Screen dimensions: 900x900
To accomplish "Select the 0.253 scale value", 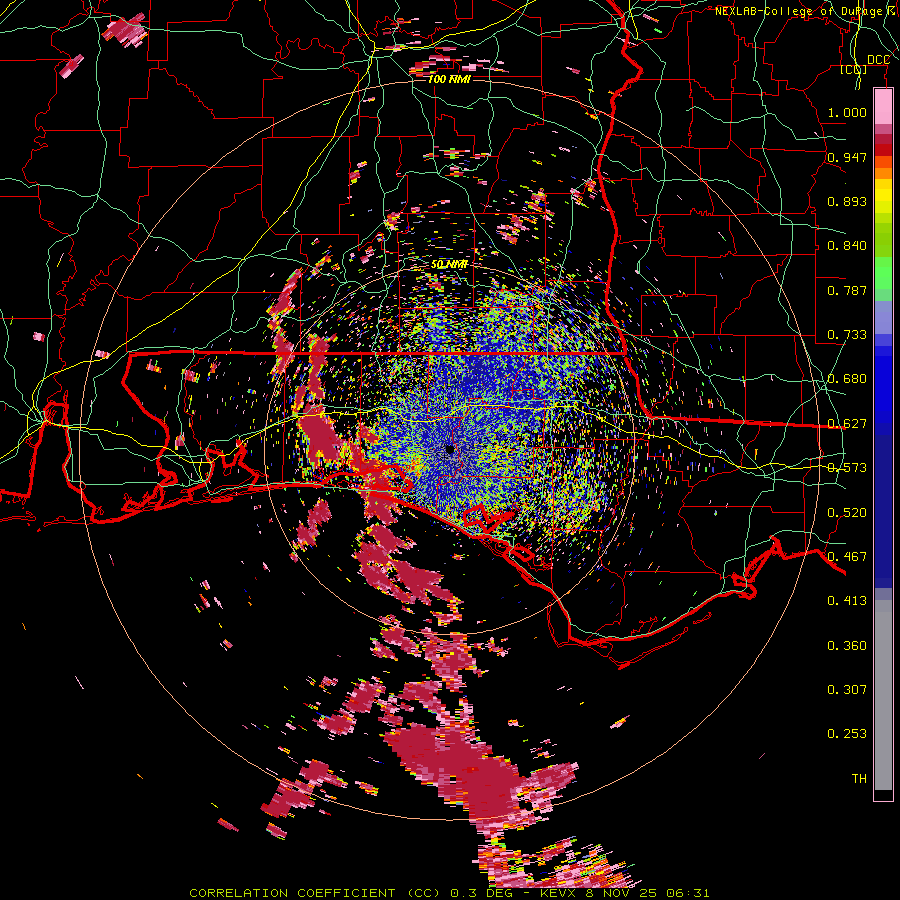I will coord(847,734).
